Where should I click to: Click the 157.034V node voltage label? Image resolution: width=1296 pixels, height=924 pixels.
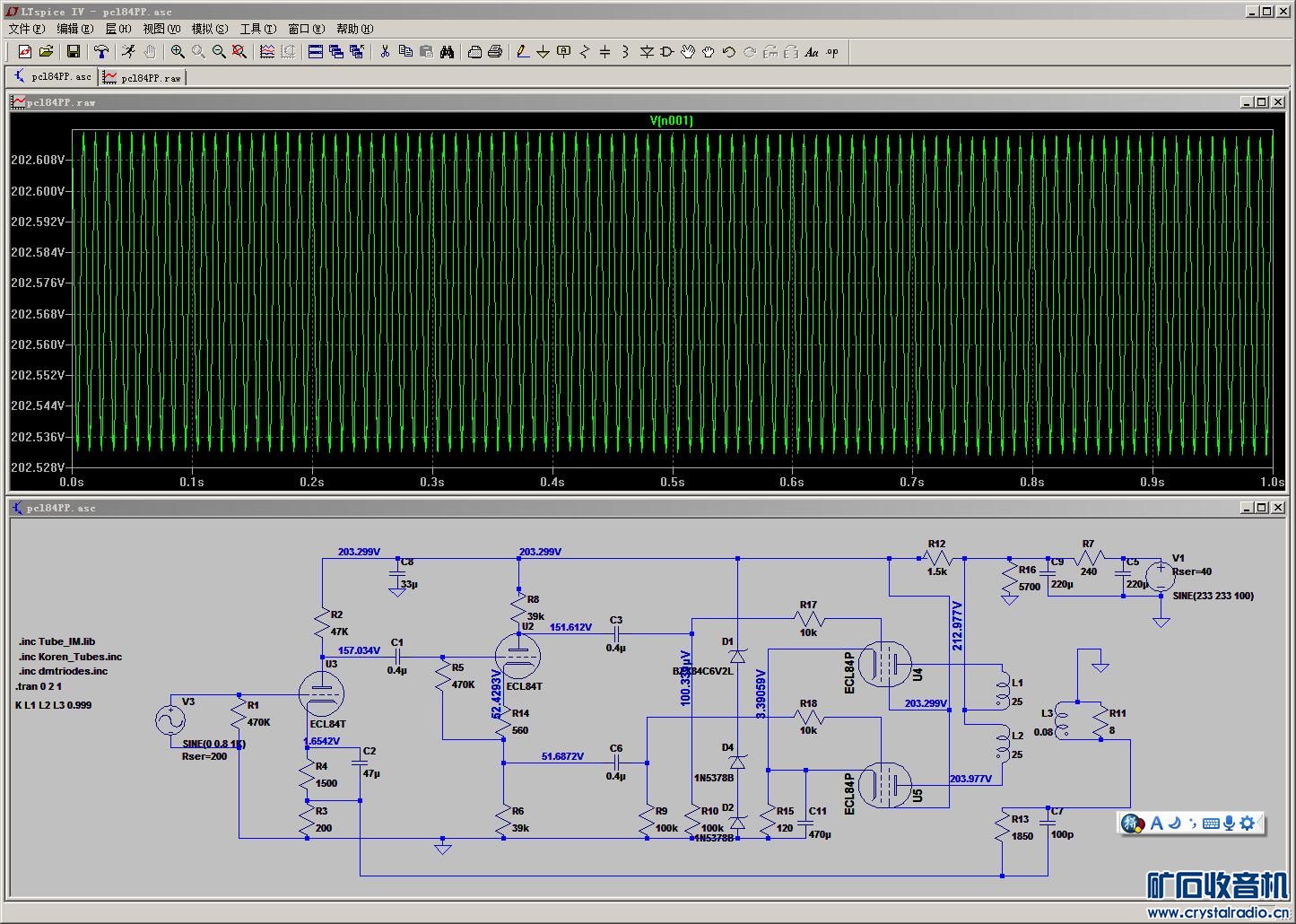pyautogui.click(x=359, y=650)
